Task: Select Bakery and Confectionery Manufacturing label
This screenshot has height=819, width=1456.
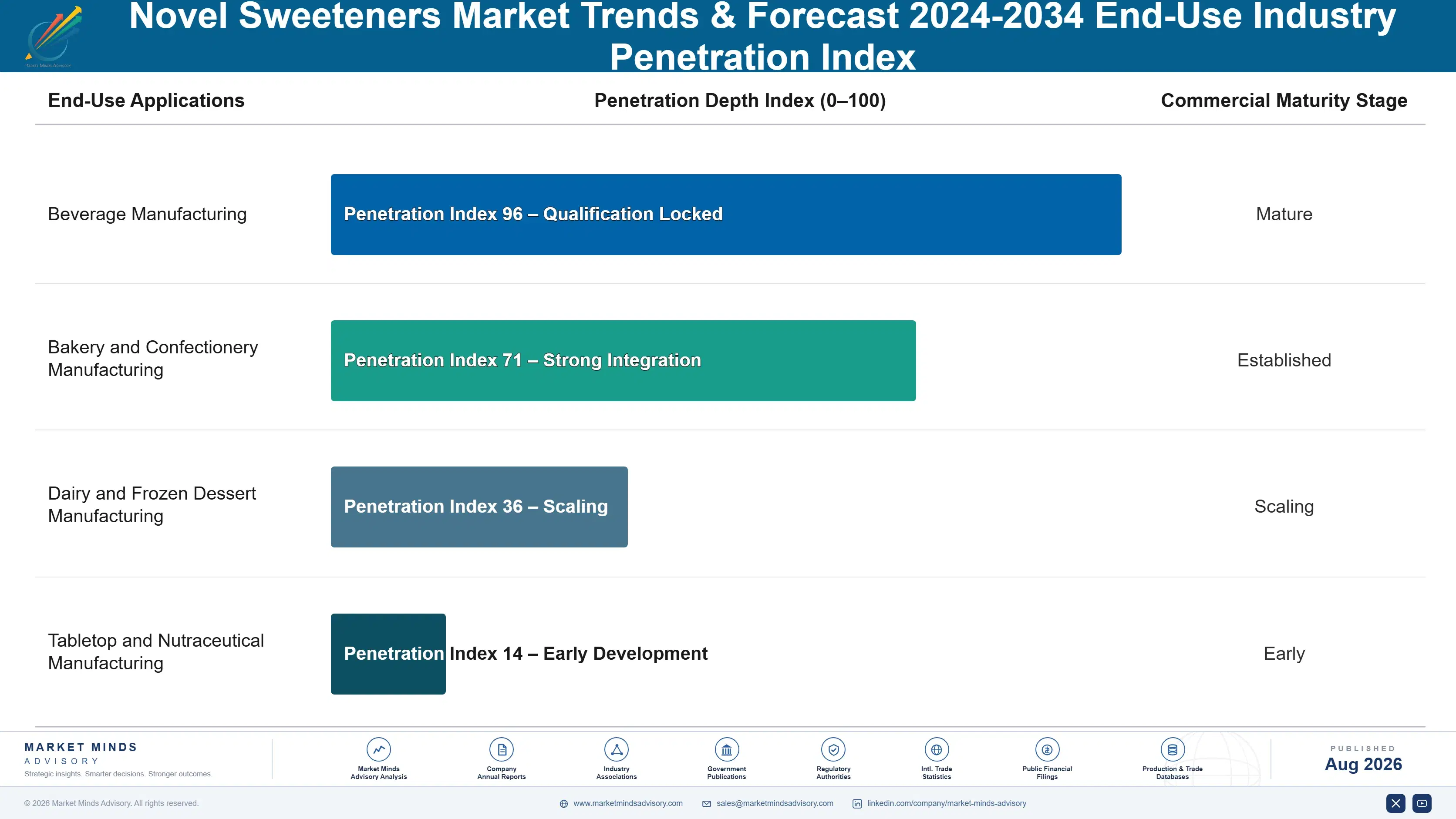Action: (152, 358)
